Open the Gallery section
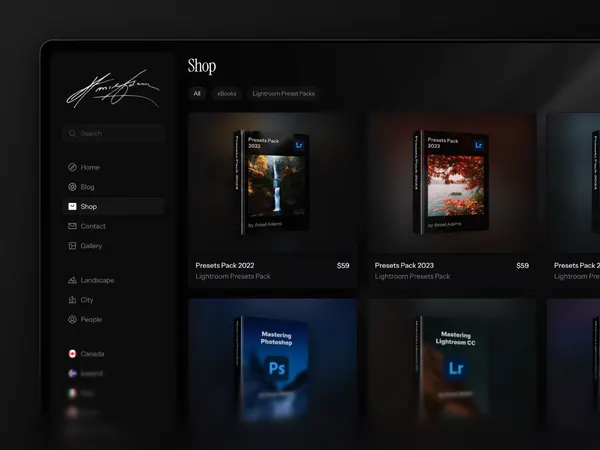600x450 pixels. coord(113,246)
